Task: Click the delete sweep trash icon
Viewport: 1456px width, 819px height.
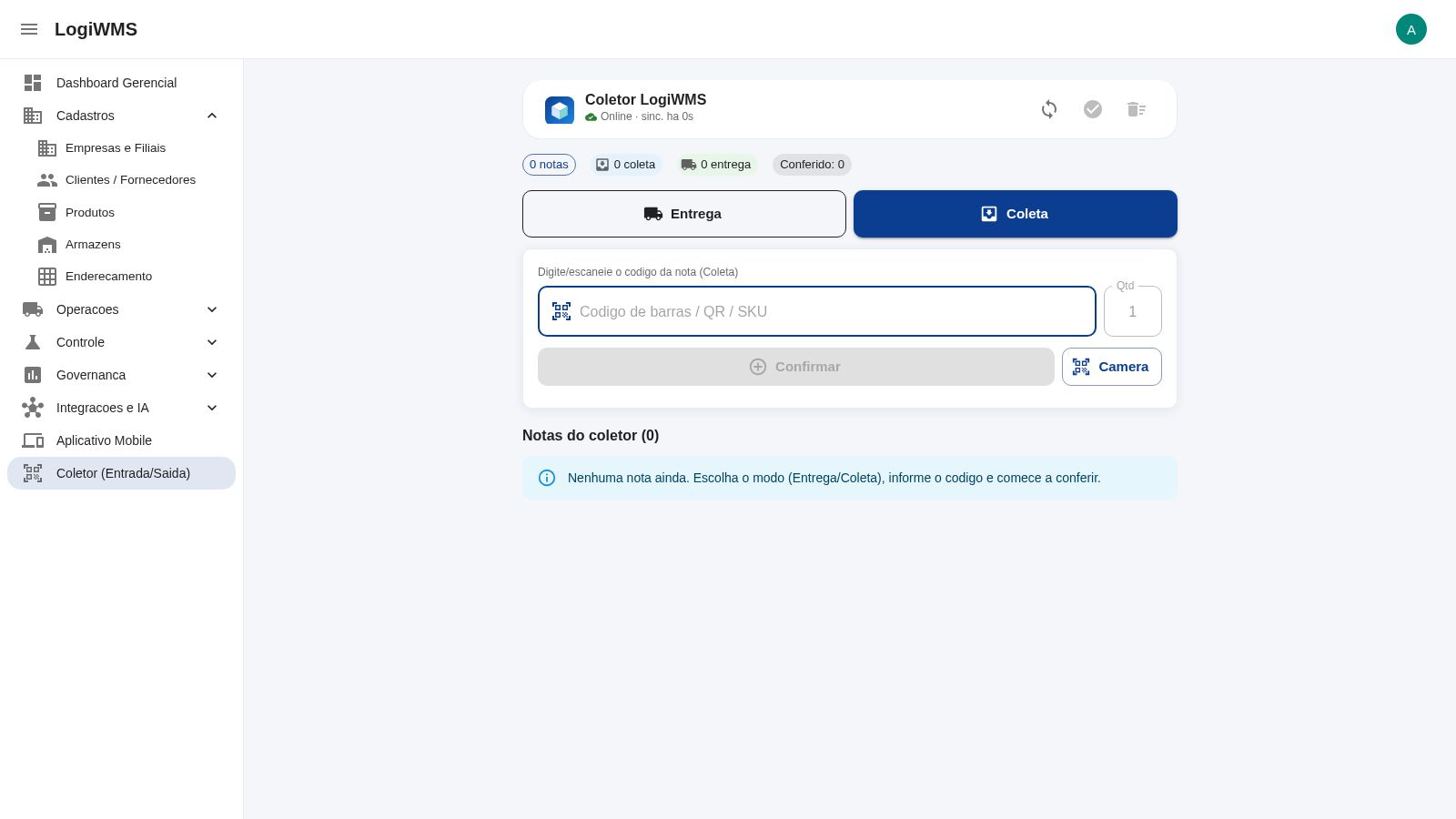Action: 1137,109
